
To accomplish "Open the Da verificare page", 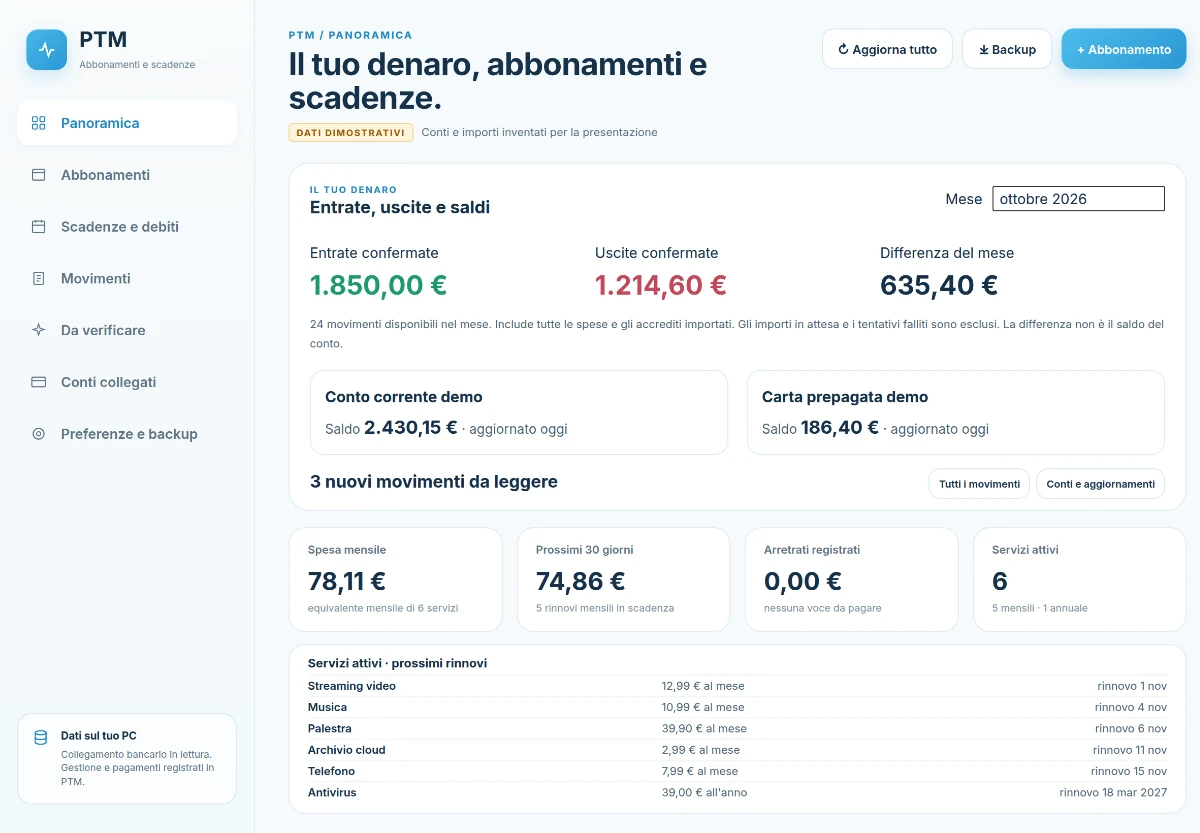I will 127,330.
